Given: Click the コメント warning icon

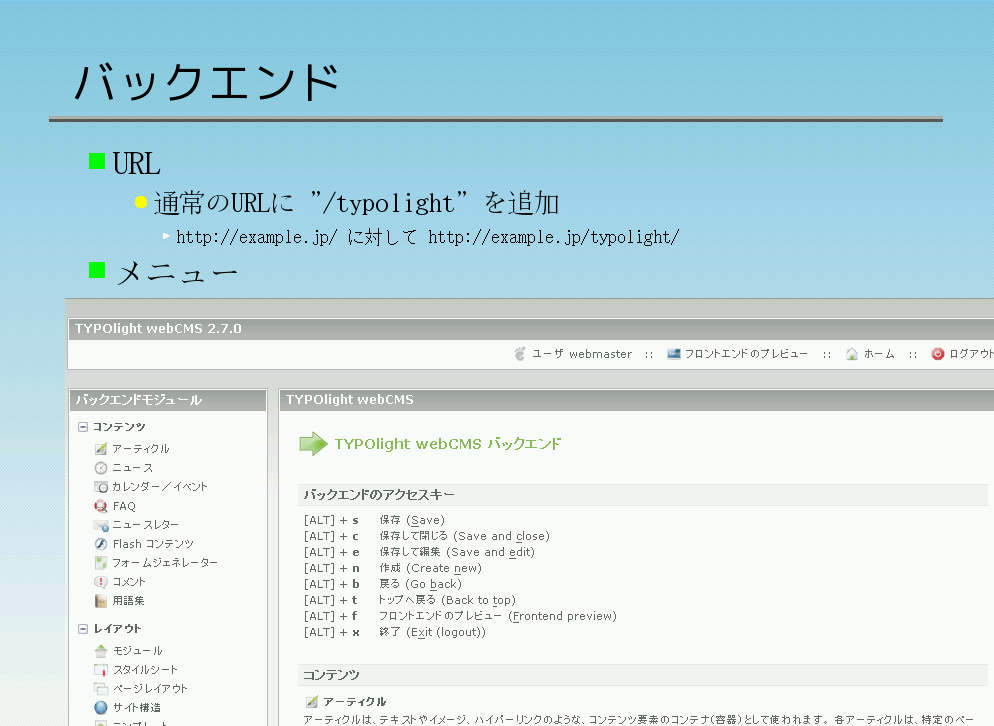Looking at the screenshot, I should point(101,581).
